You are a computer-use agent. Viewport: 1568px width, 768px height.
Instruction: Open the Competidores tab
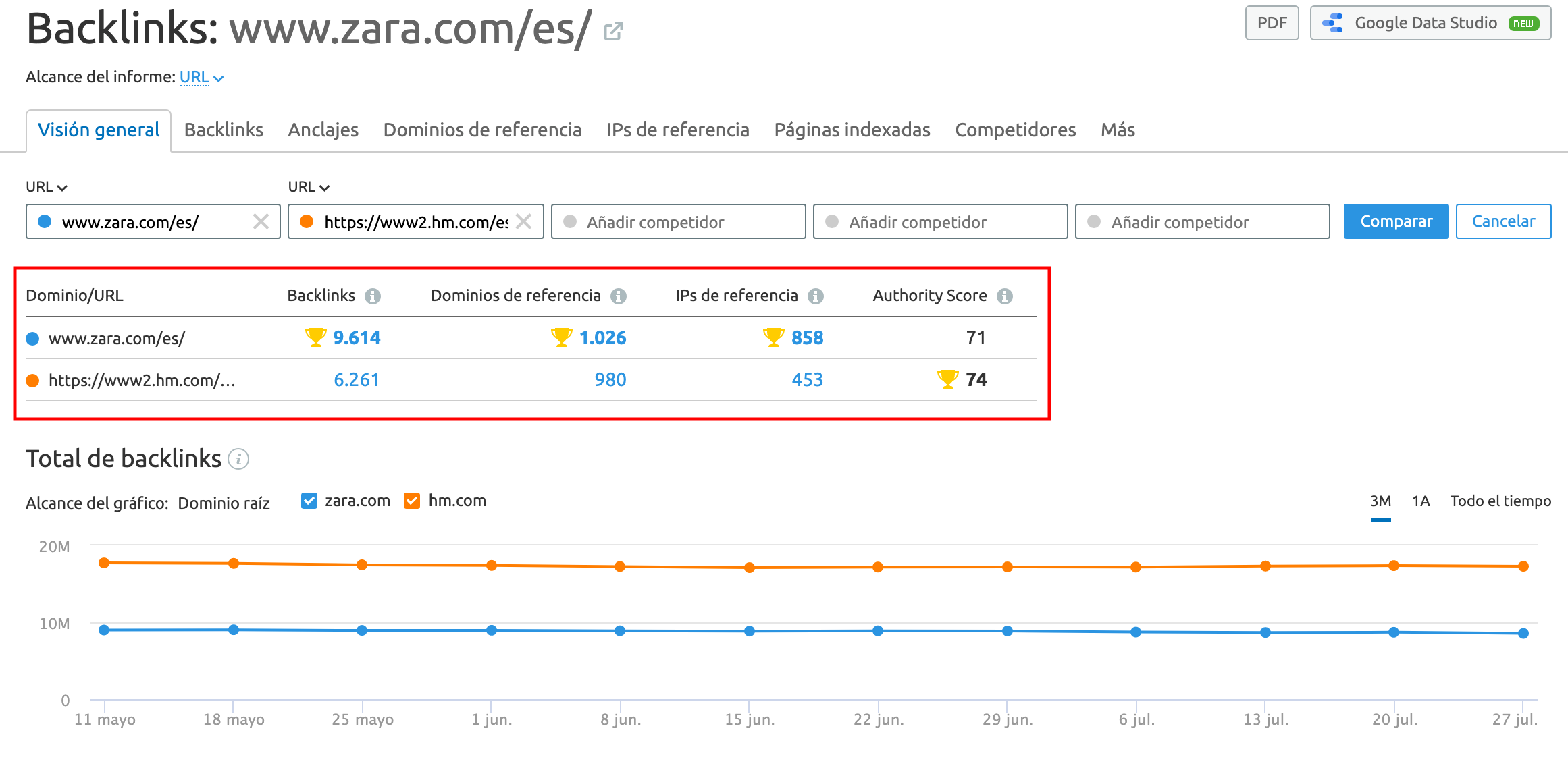tap(1016, 130)
